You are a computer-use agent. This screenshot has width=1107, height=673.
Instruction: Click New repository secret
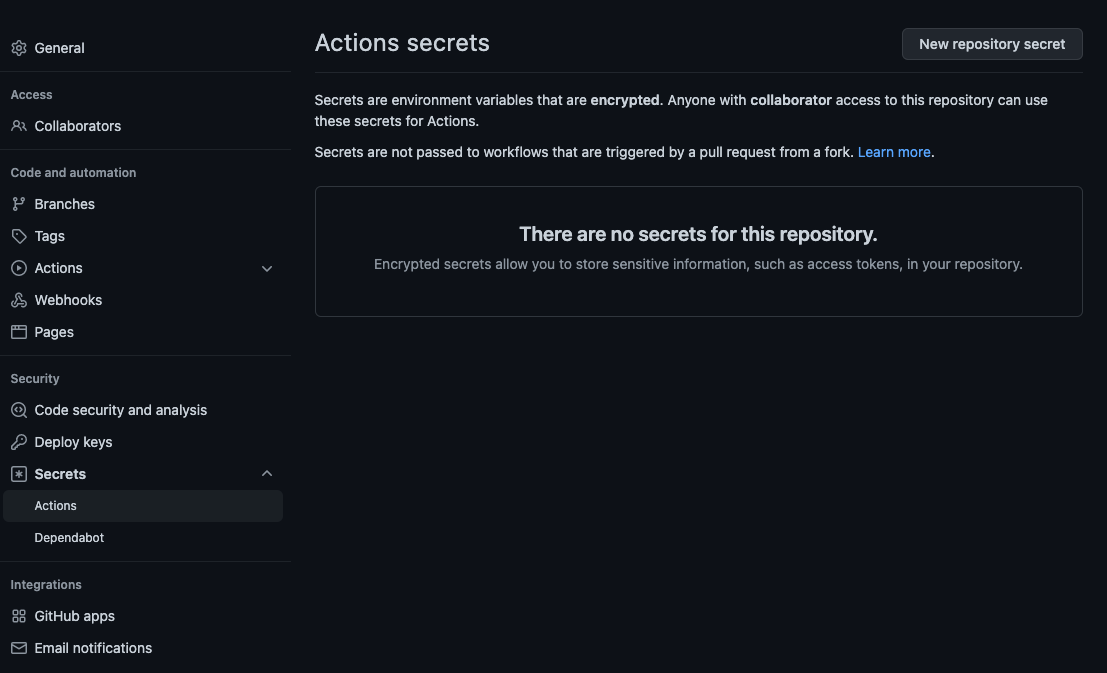991,44
